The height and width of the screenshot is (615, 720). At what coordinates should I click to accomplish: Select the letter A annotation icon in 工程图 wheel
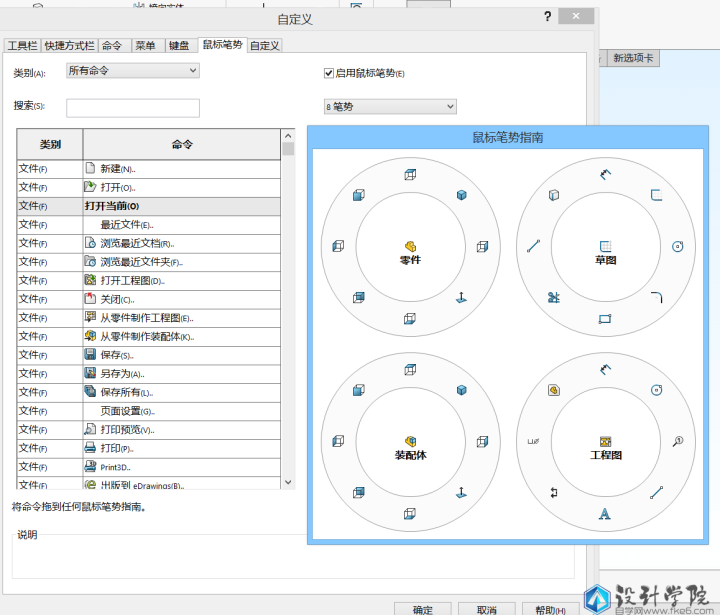point(604,514)
